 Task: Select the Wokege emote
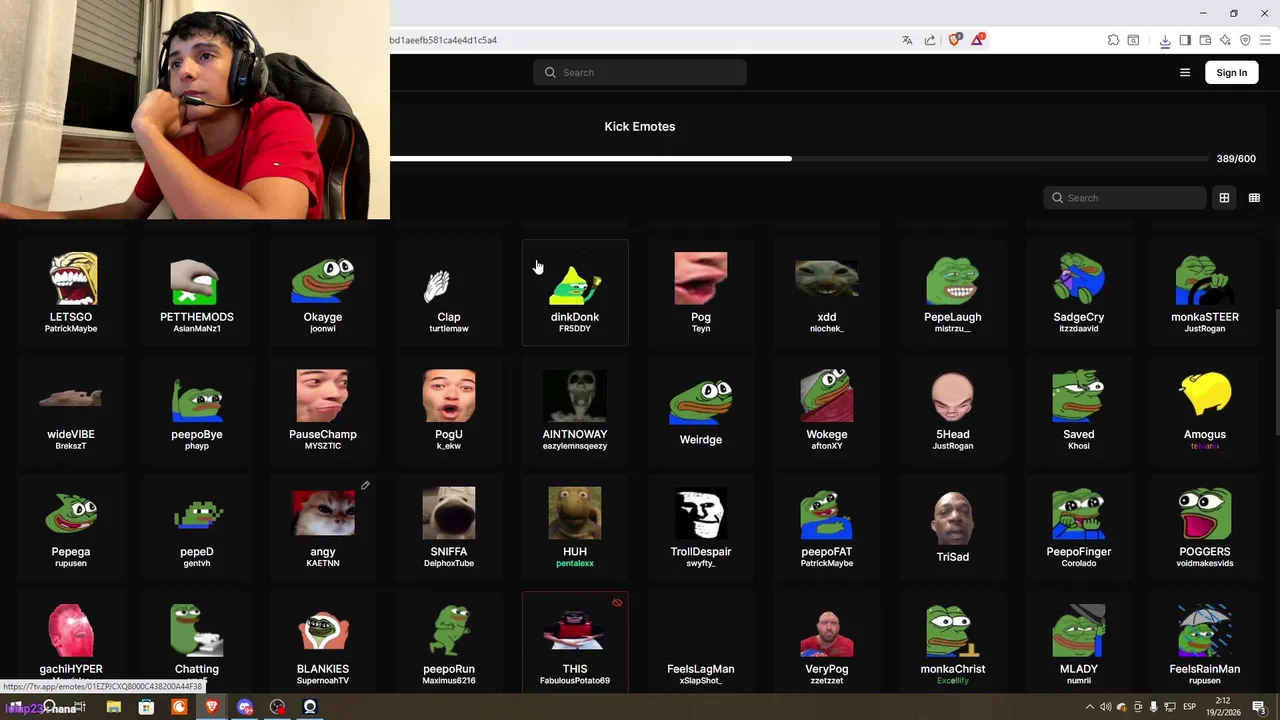pos(827,410)
